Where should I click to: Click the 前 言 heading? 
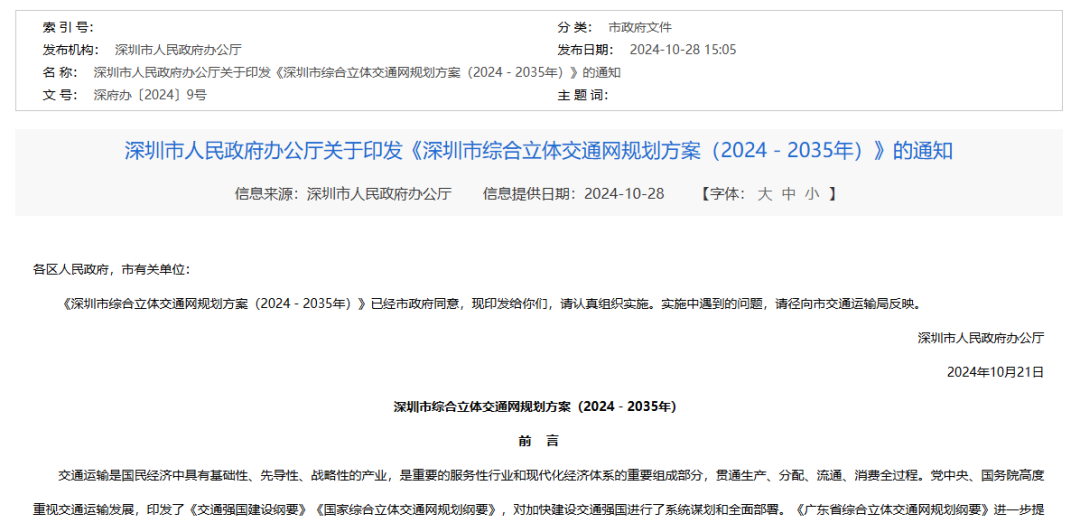point(539,441)
